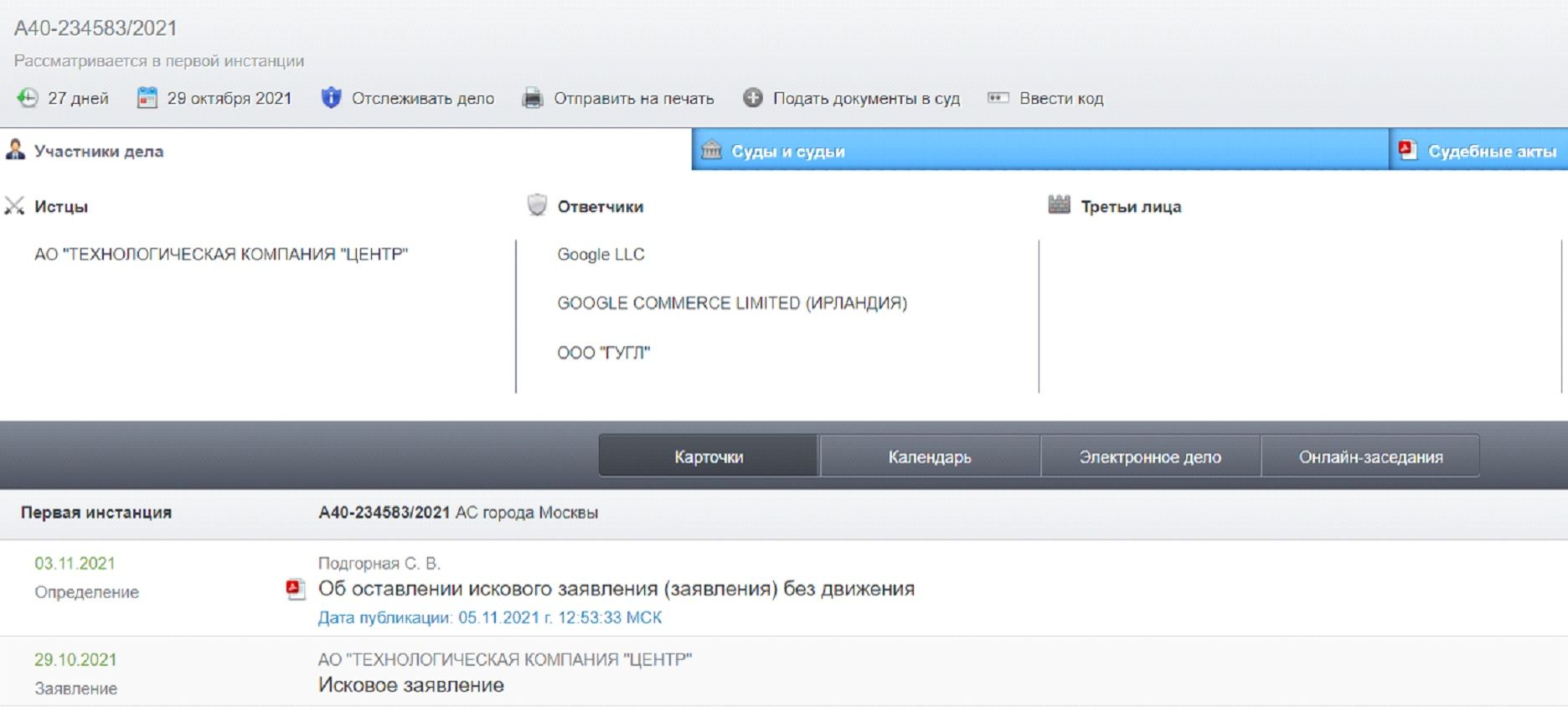Click the Исковое заявление entry
Image resolution: width=1568 pixels, height=712 pixels.
click(x=410, y=685)
